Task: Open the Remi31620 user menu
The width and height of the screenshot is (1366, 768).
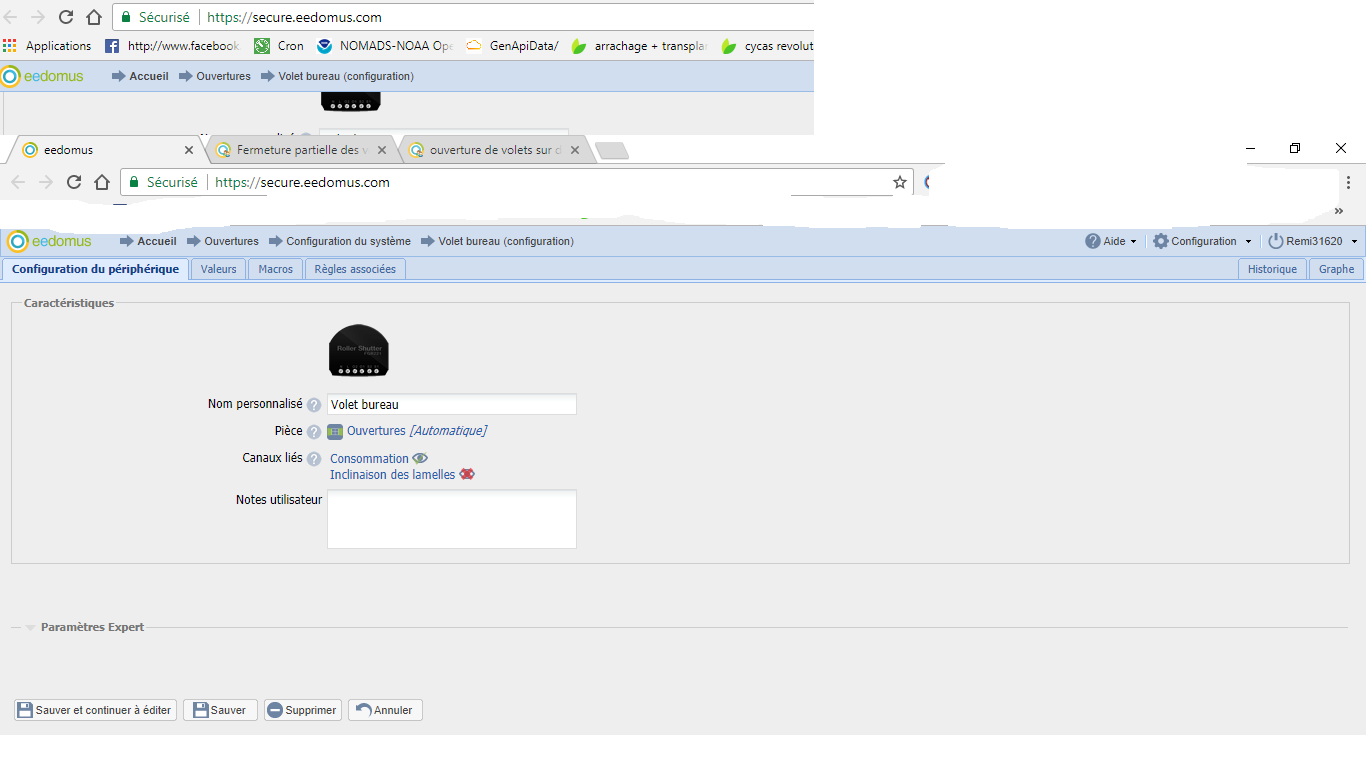Action: 1313,241
